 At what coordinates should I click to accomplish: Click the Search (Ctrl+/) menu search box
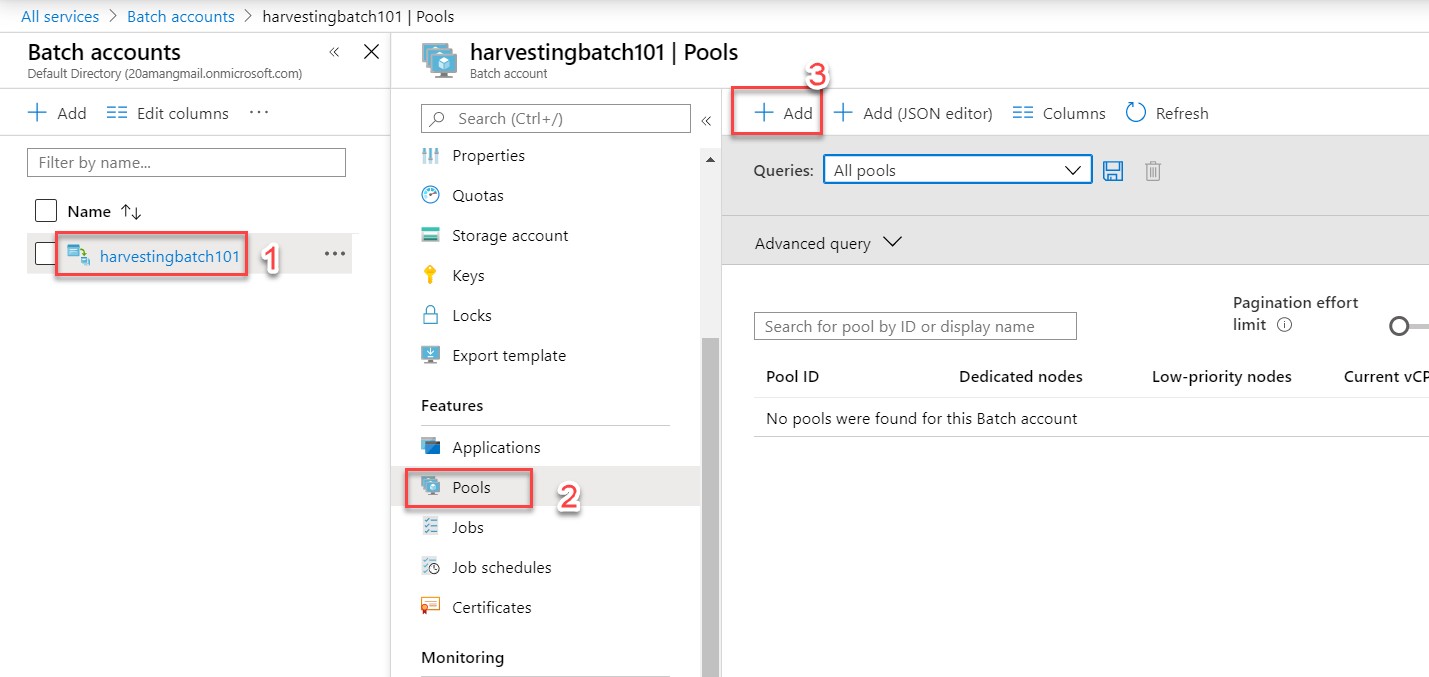point(556,118)
